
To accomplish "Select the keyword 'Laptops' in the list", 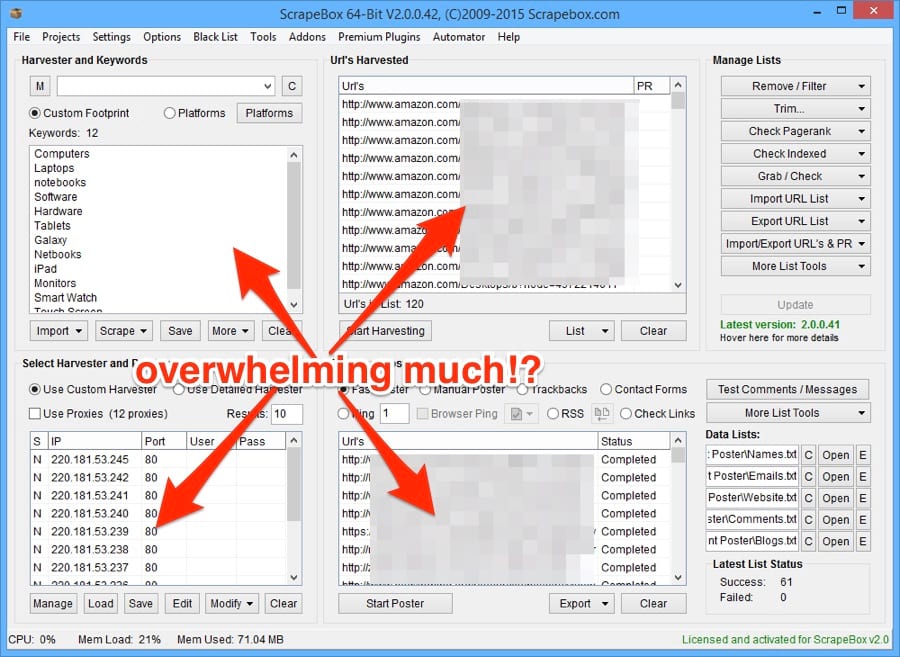I will click(54, 168).
